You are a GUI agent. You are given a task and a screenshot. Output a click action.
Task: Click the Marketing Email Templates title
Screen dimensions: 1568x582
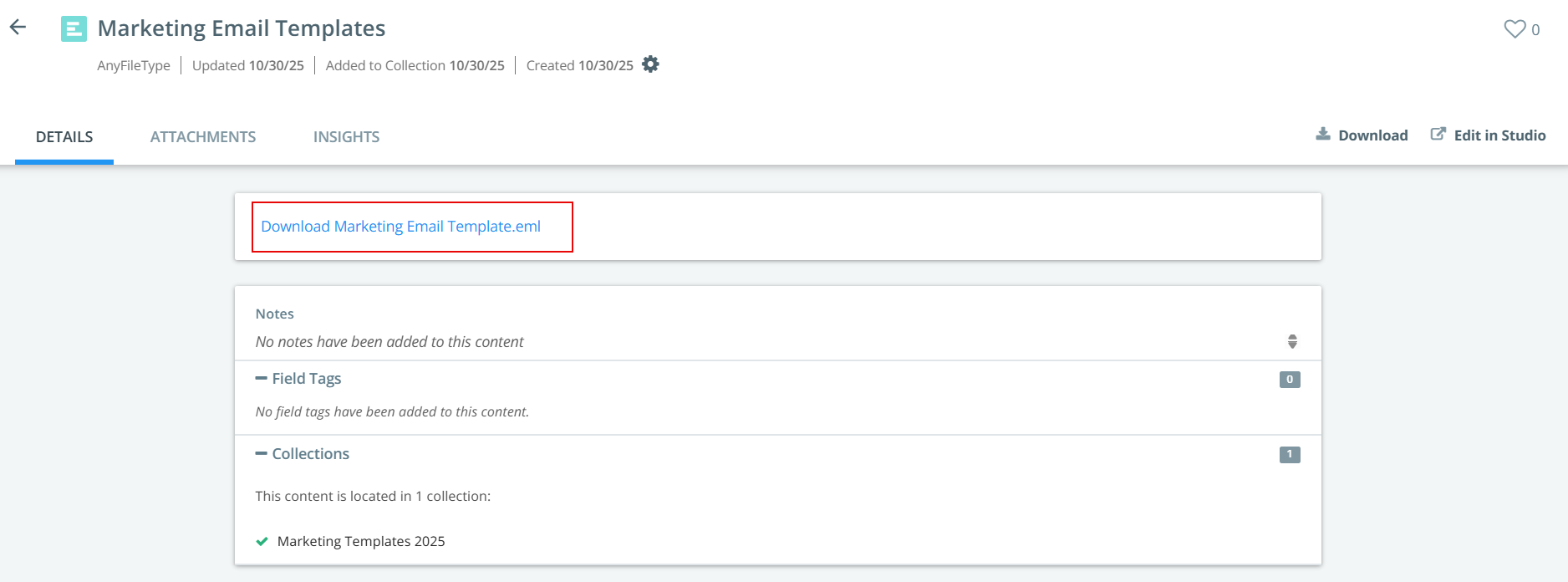pyautogui.click(x=242, y=28)
